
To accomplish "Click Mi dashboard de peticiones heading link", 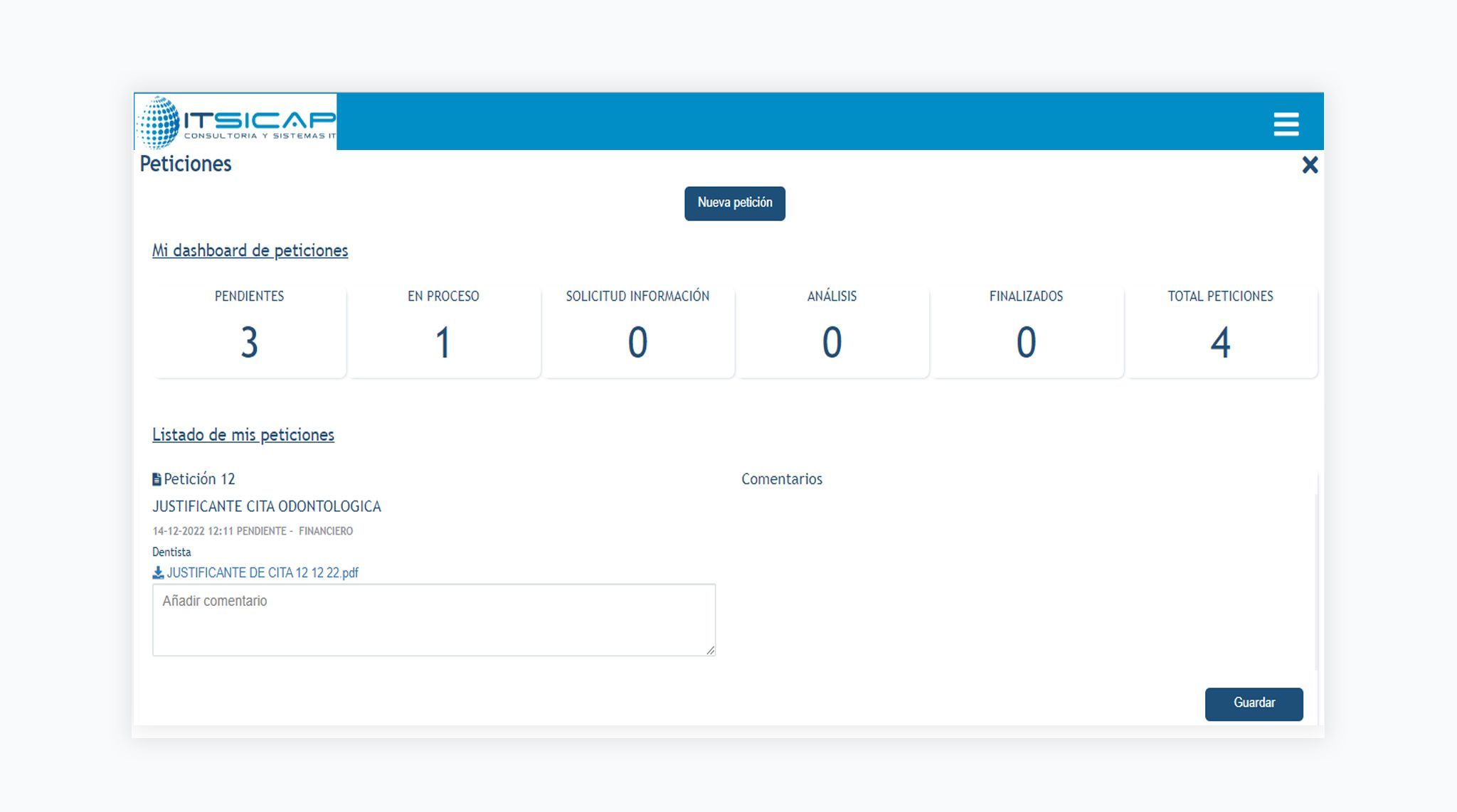I will point(250,250).
